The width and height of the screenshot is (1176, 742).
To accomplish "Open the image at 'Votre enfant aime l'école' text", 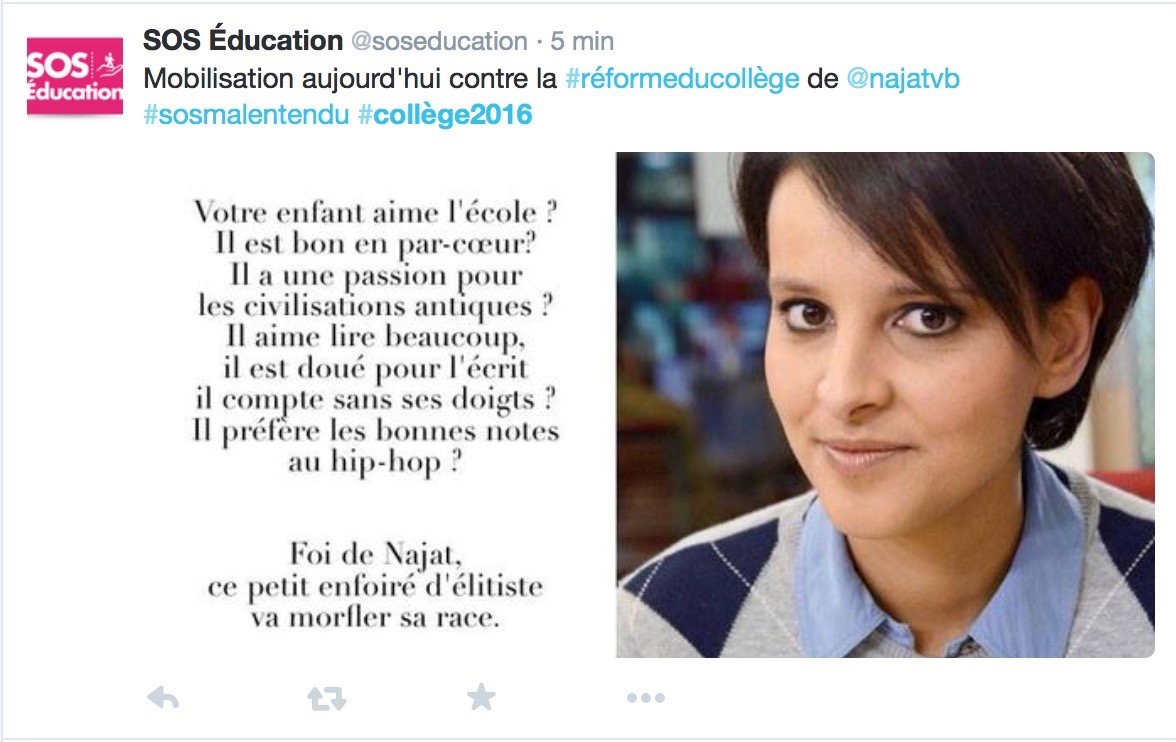I will coord(375,212).
